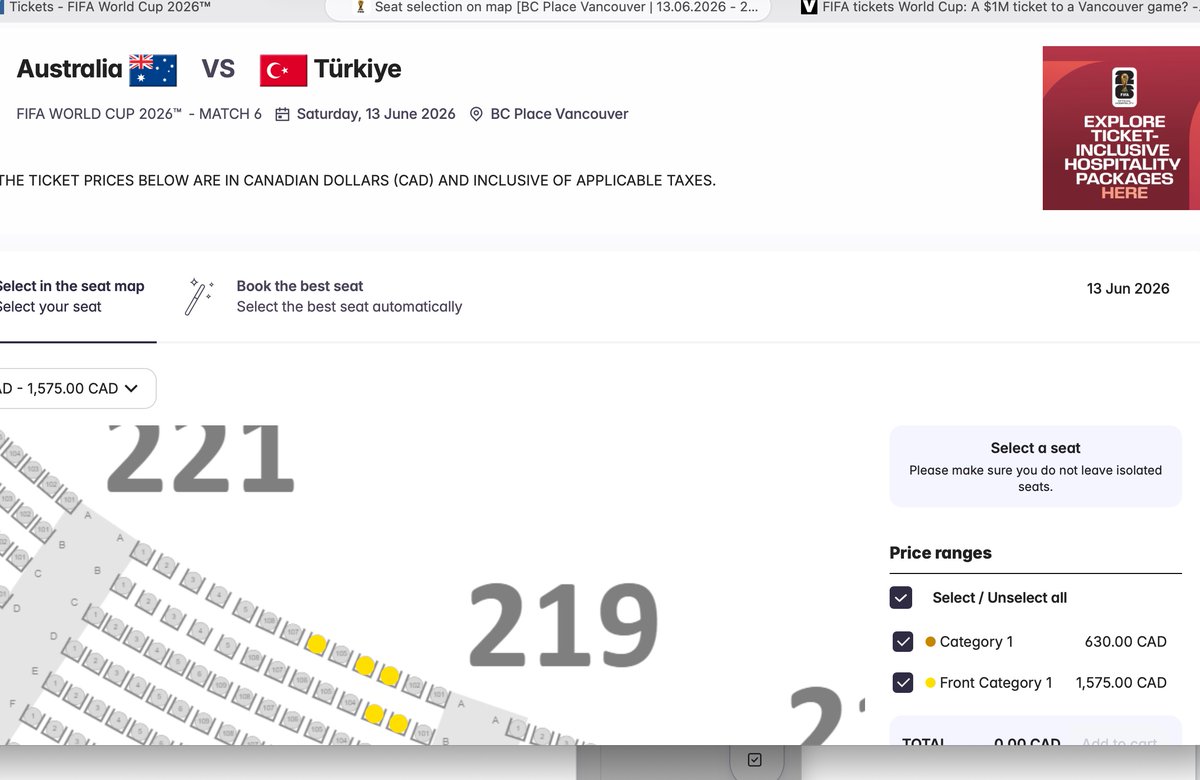The height and width of the screenshot is (780, 1200).
Task: Click the Australia flag icon
Action: (x=153, y=70)
